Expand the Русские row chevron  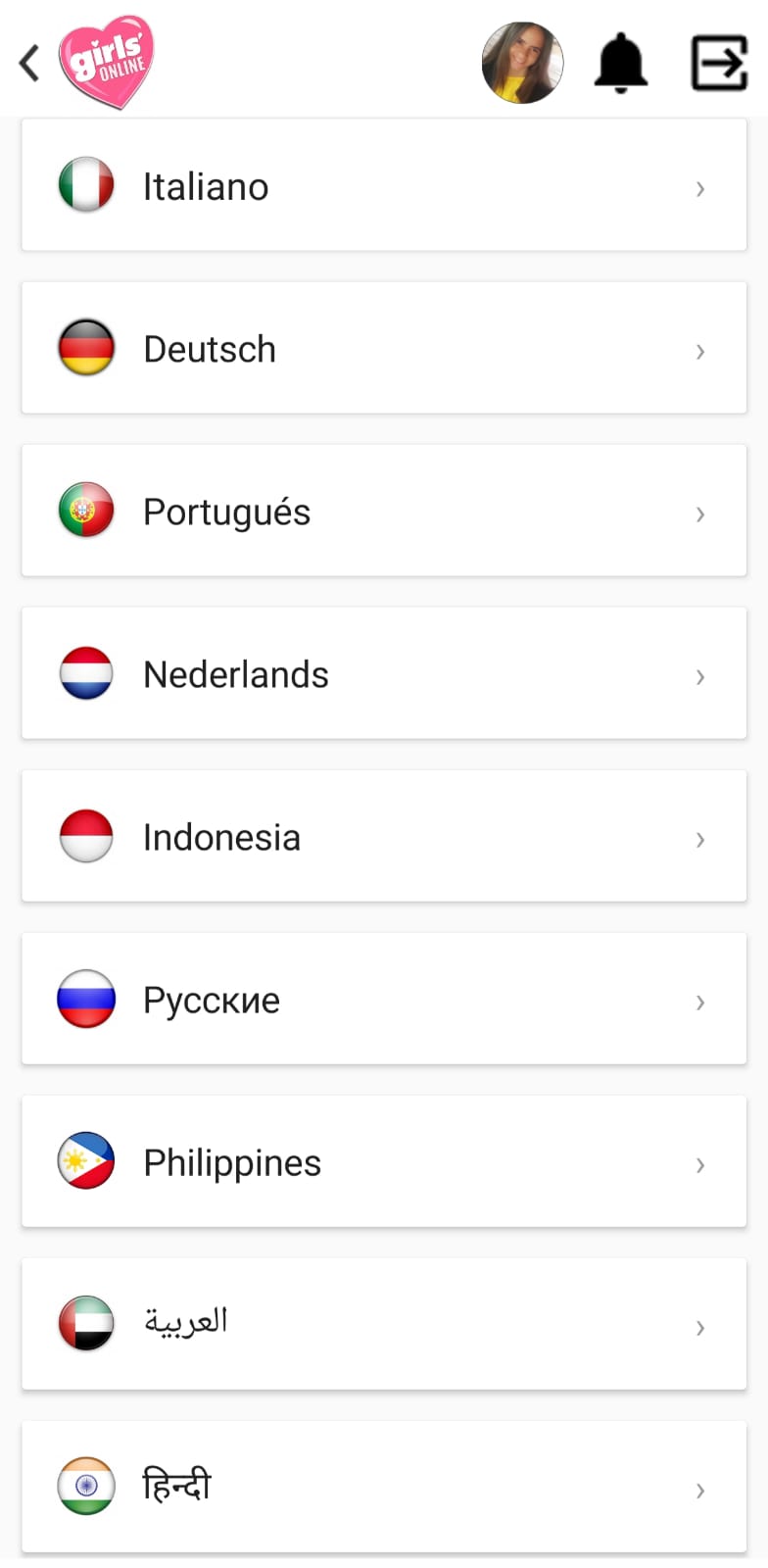699,1002
